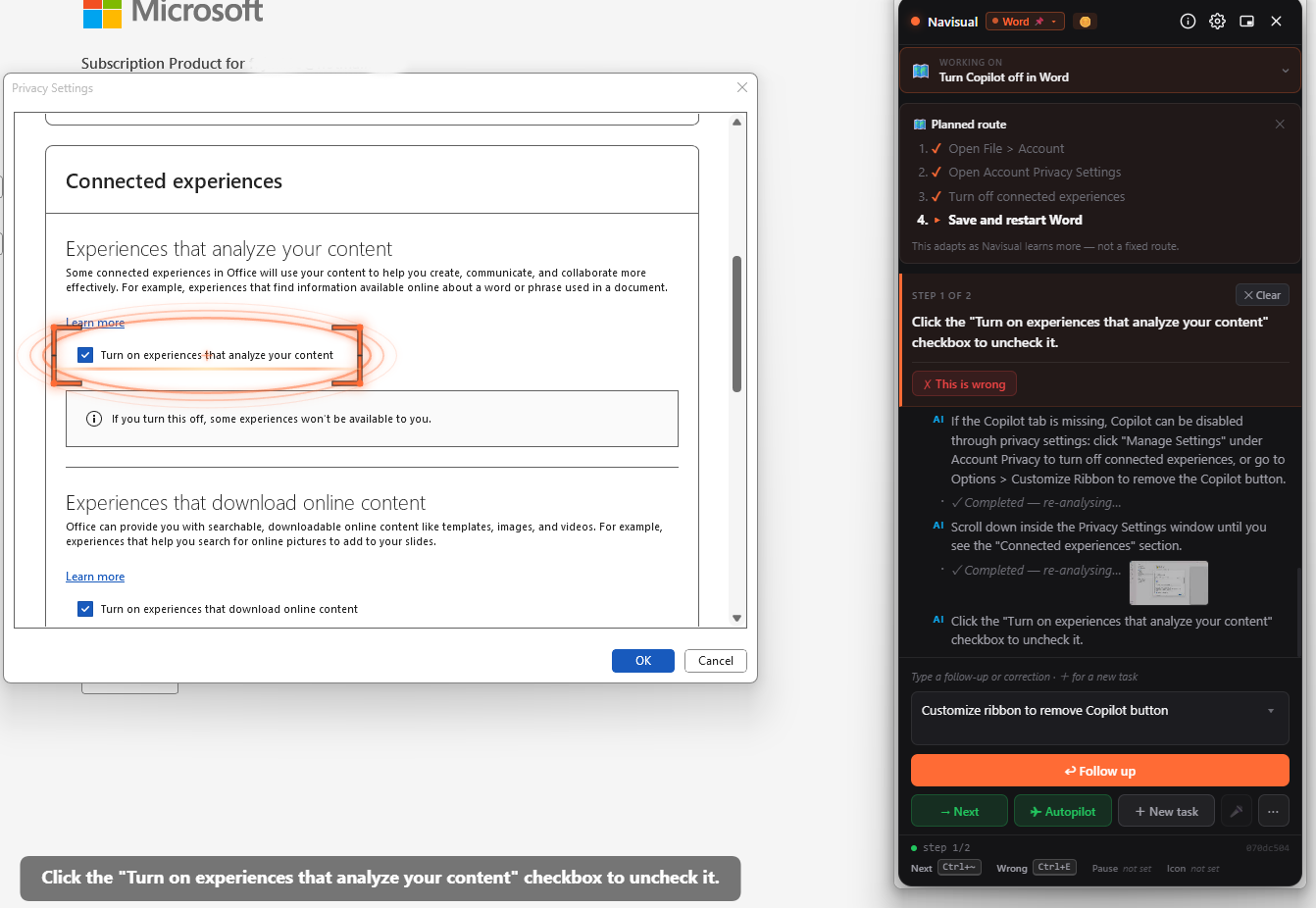Click the AI message about scrolling Privacy Settings
This screenshot has height=908, width=1316.
(x=1108, y=536)
